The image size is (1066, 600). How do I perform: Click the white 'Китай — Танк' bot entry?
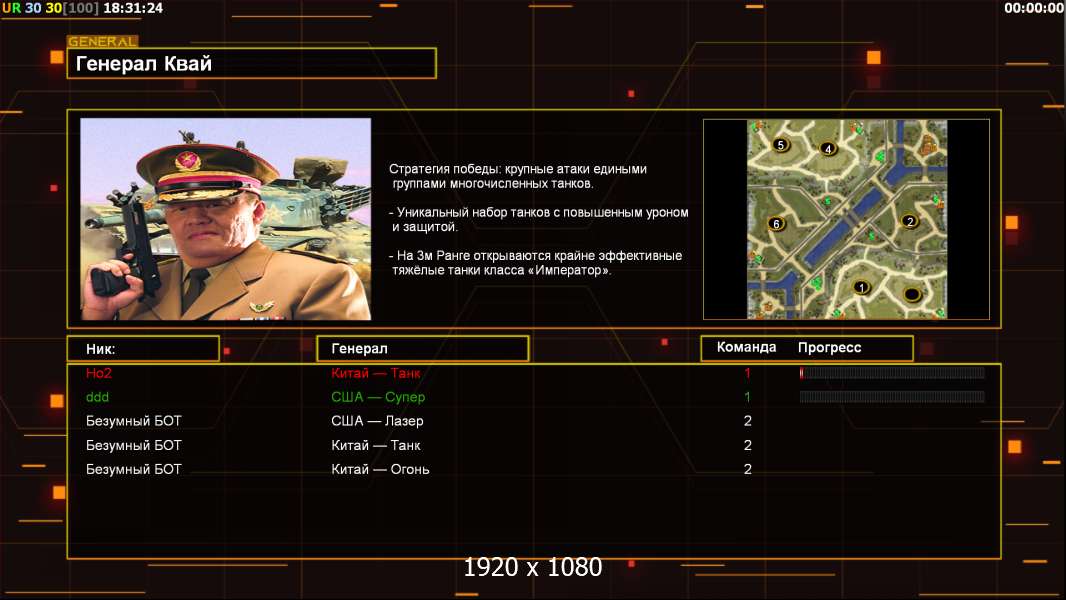click(x=376, y=445)
